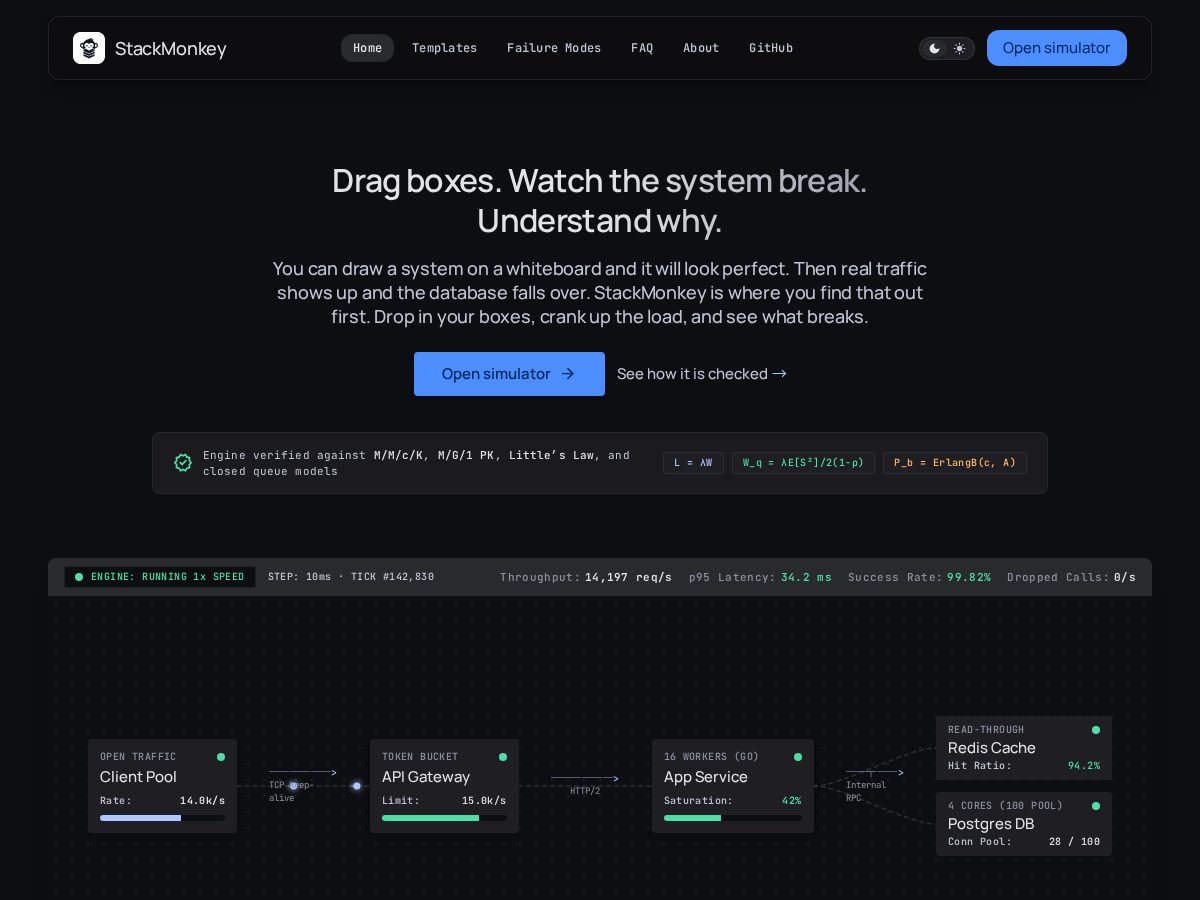Viewport: 1200px width, 900px height.
Task: Click the Rate 14.0k/s value
Action: click(x=202, y=801)
